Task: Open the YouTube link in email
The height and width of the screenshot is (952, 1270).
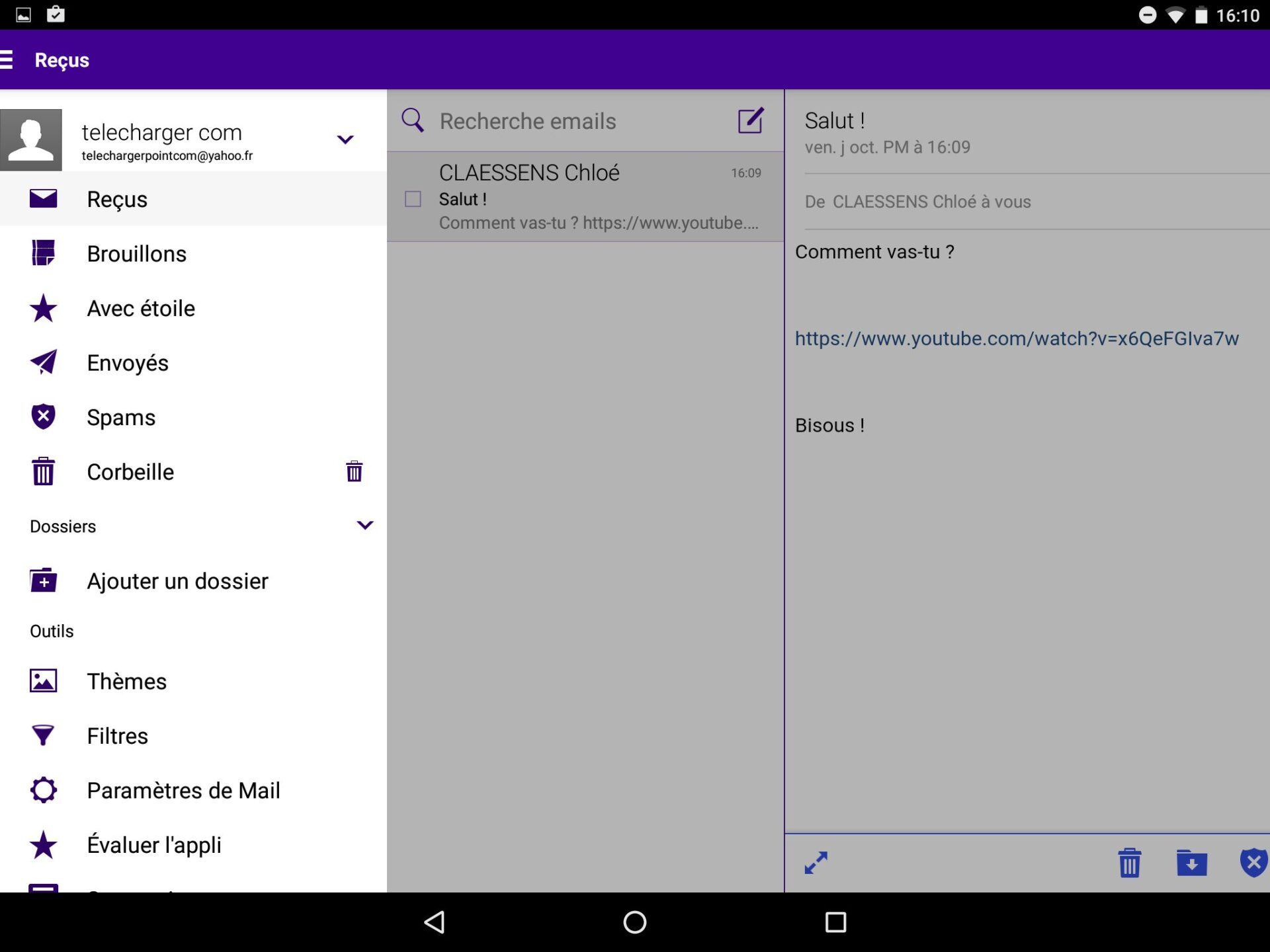Action: pos(1016,338)
